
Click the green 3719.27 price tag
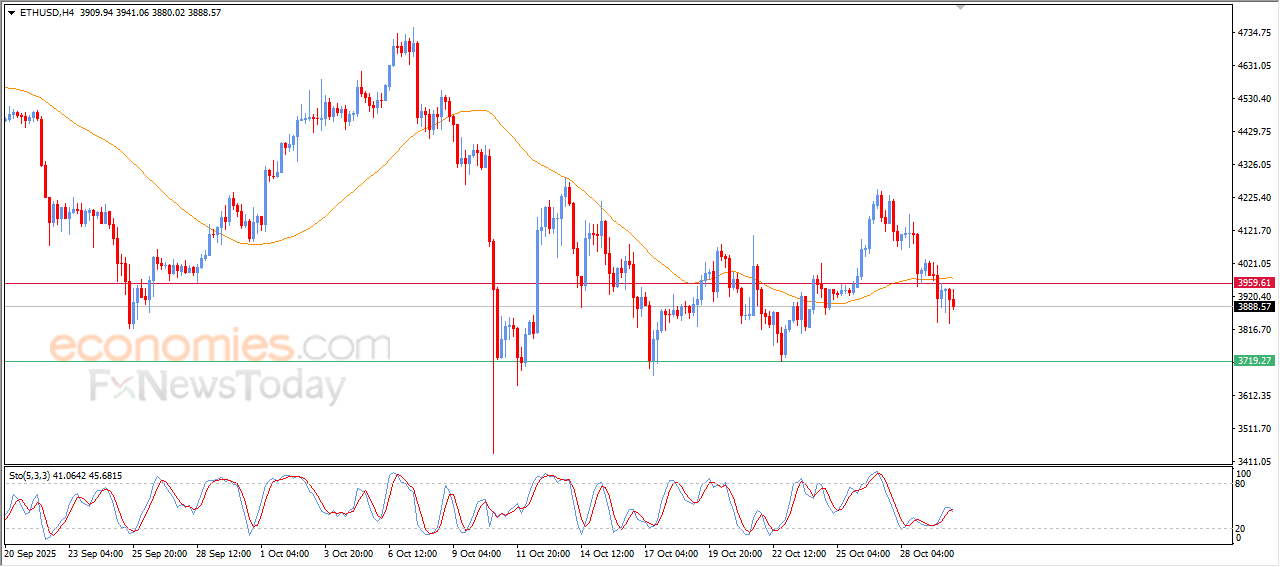1254,361
